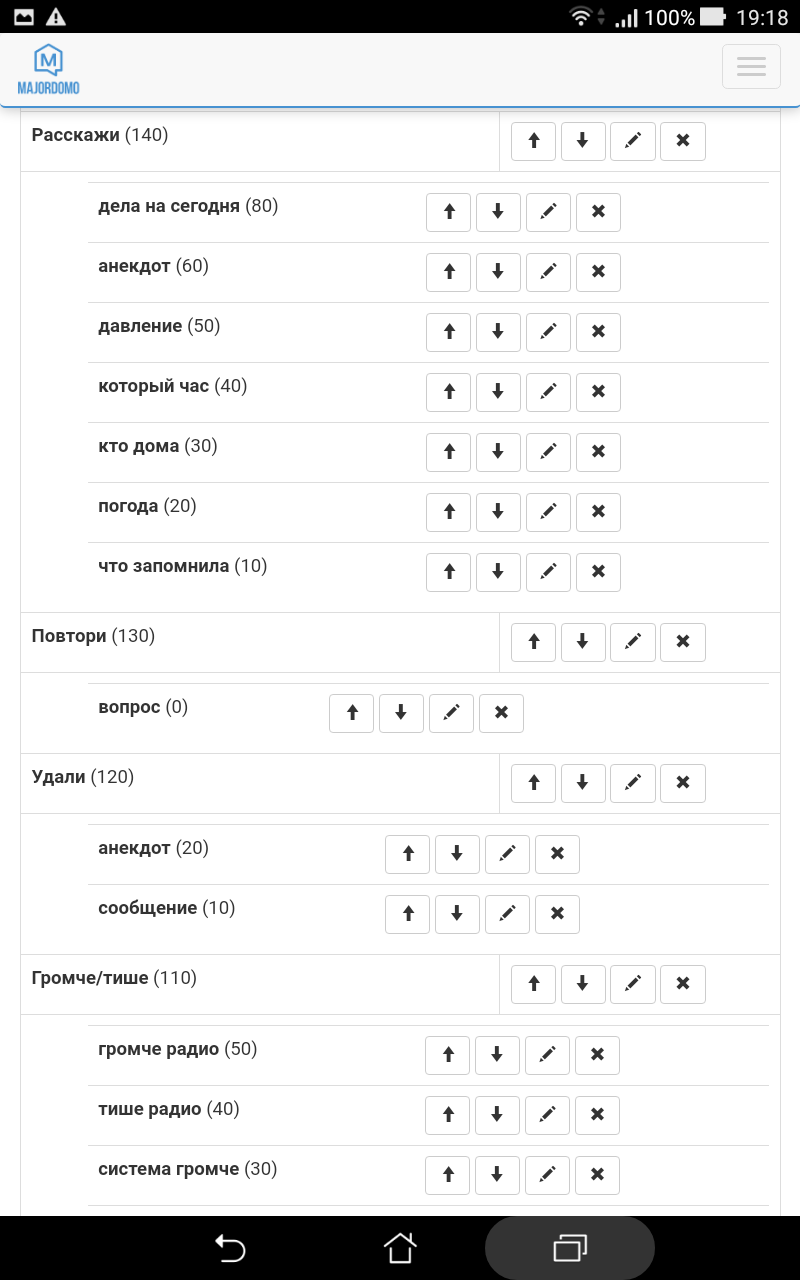Delete the "Громче/тише" group

click(683, 984)
